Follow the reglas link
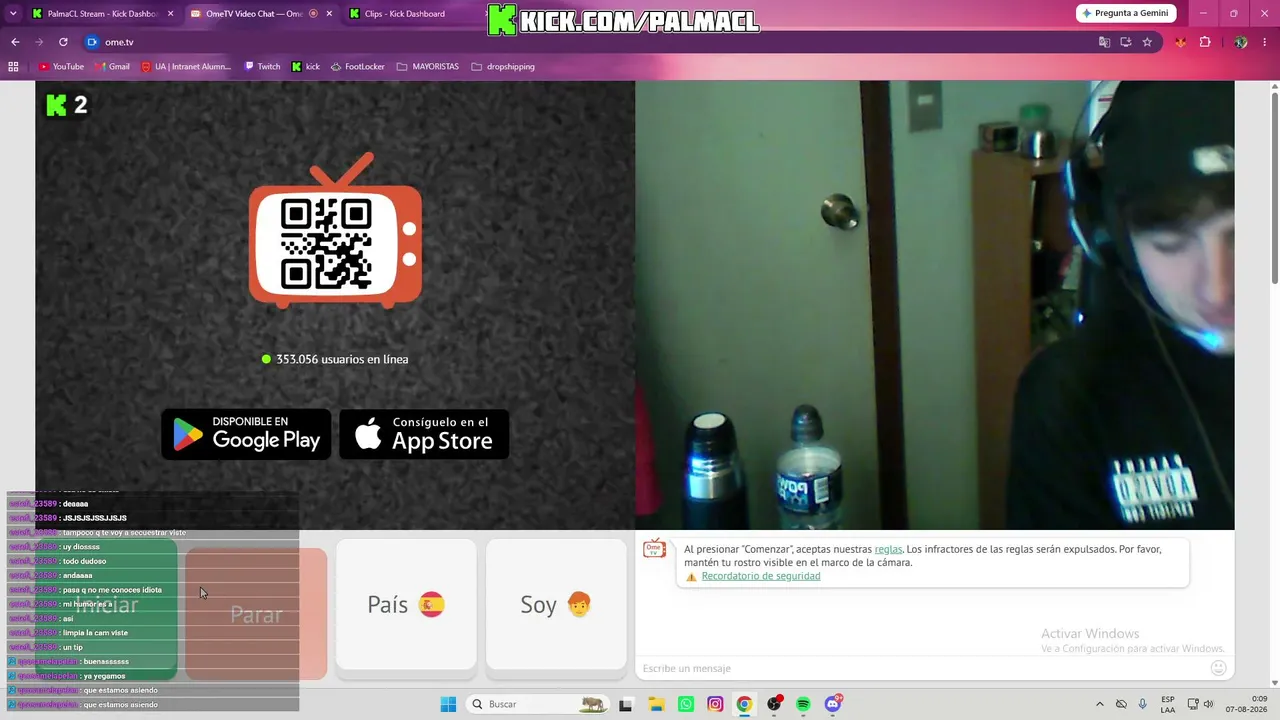Image resolution: width=1280 pixels, height=720 pixels. 888,549
